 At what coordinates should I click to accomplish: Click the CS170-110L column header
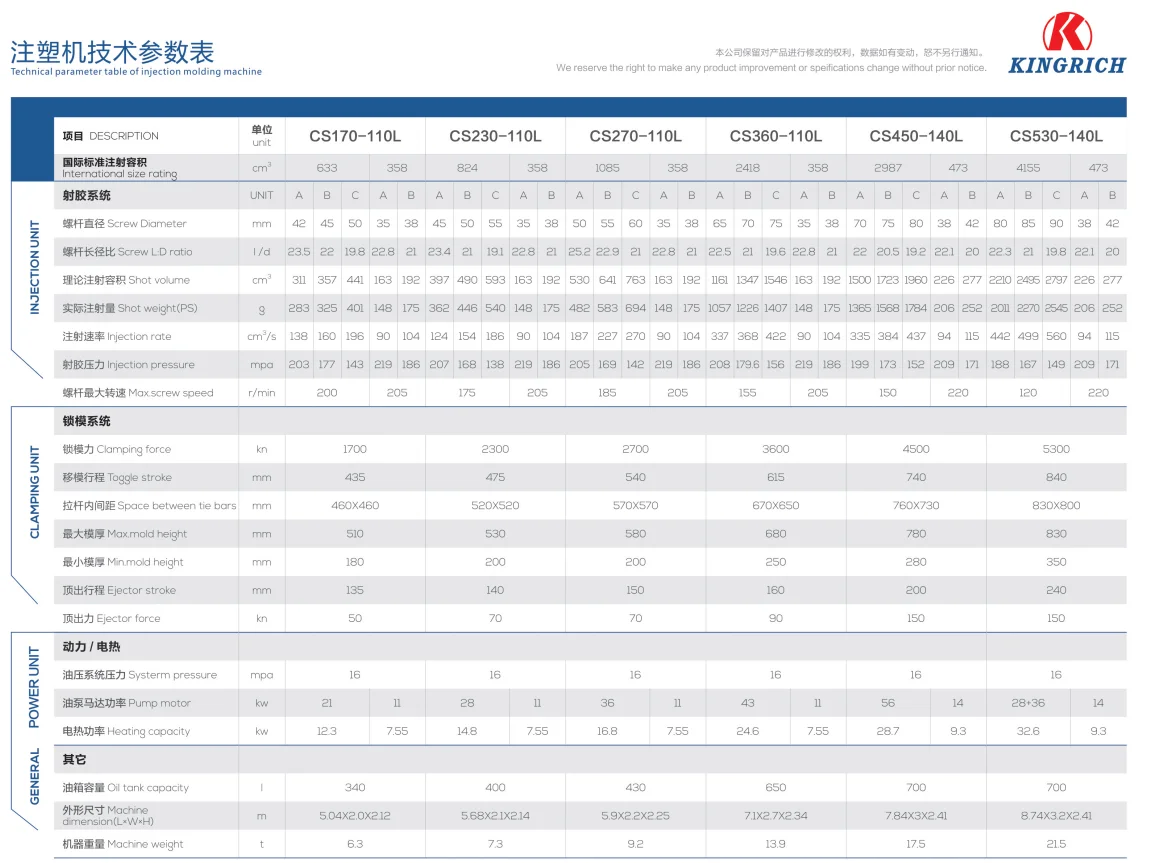355,136
